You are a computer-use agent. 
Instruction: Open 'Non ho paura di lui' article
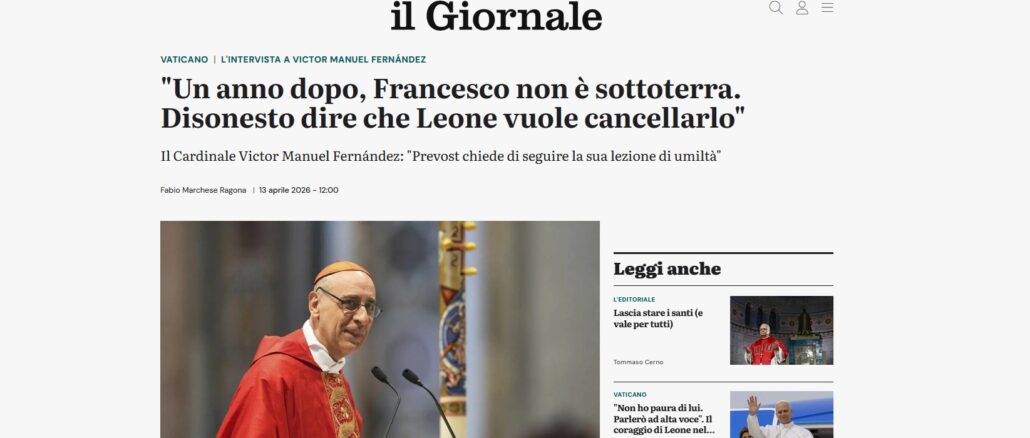pyautogui.click(x=663, y=419)
